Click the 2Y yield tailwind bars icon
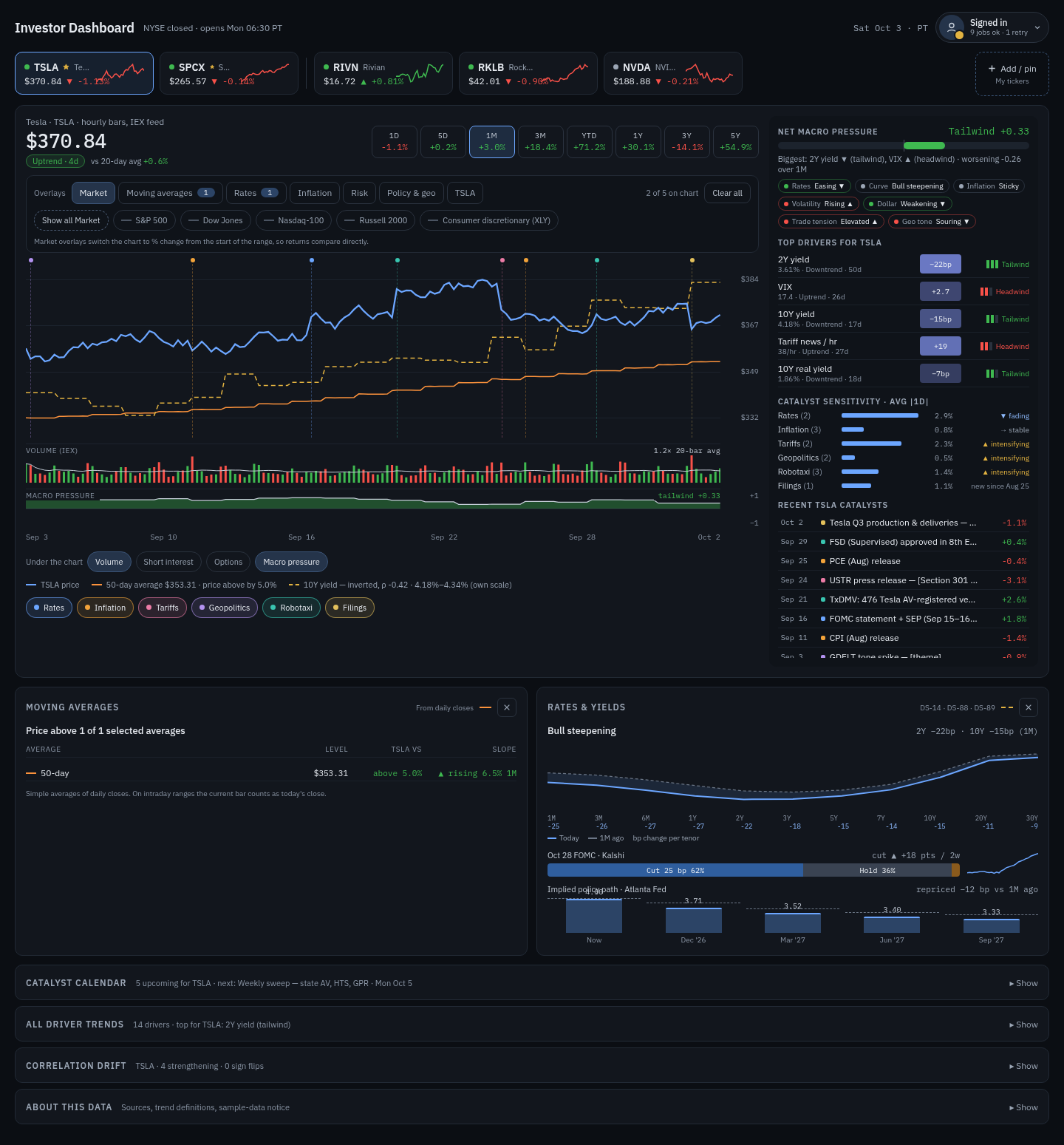Image resolution: width=1064 pixels, height=1145 pixels. [x=992, y=265]
